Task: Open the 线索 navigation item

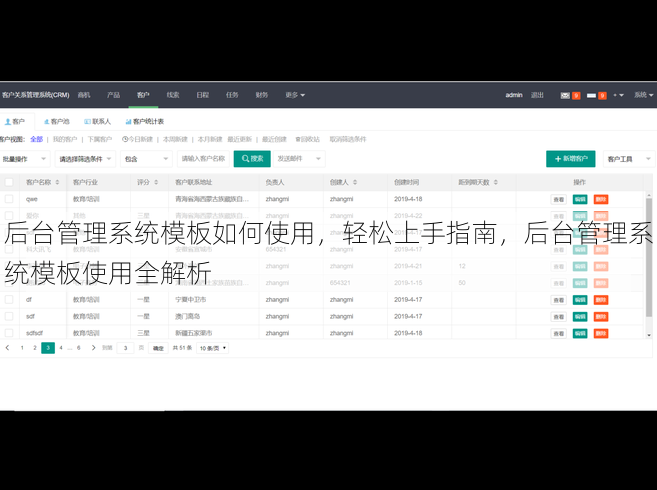Action: tap(173, 95)
